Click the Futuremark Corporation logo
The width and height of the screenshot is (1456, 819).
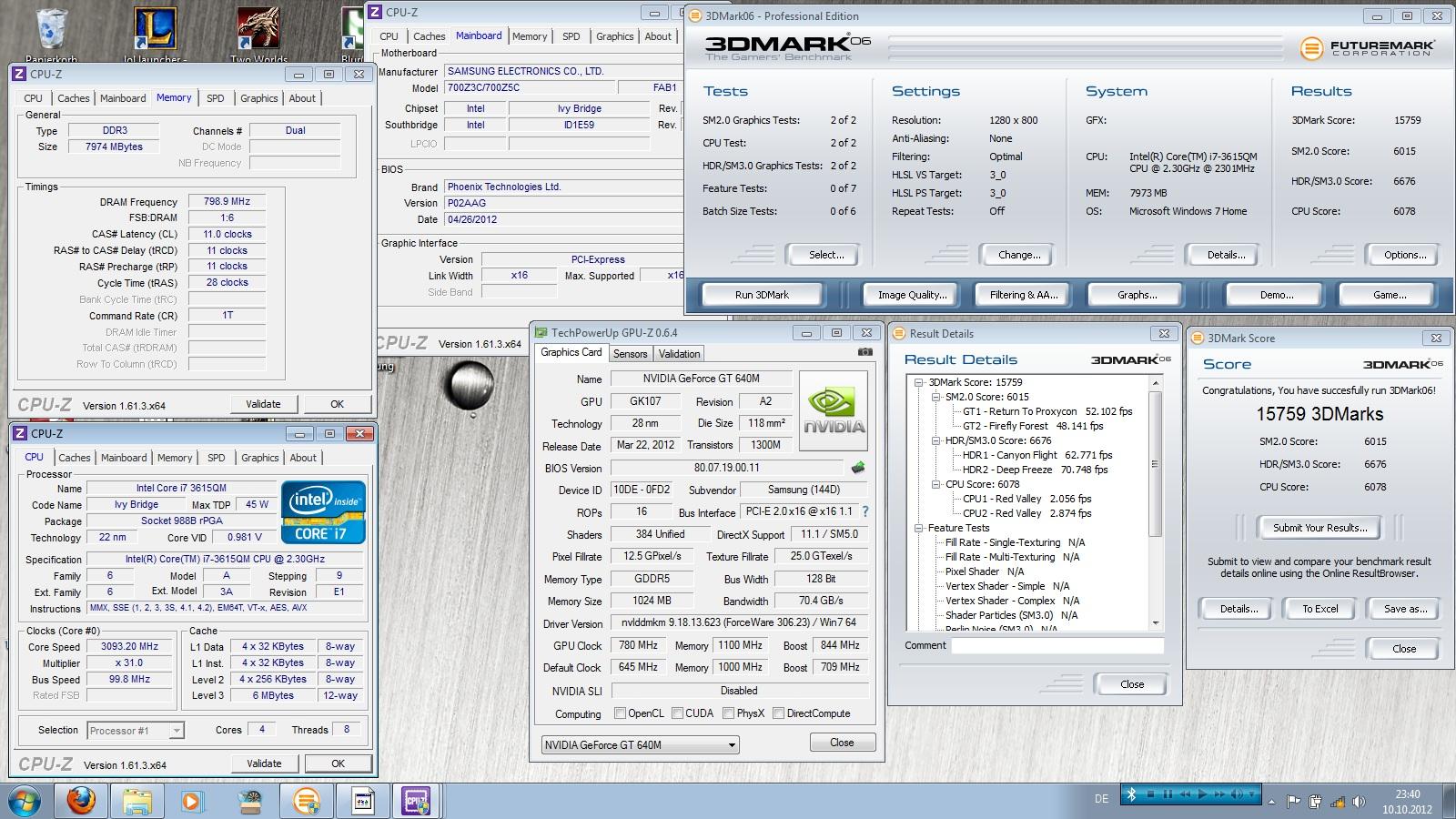tap(1368, 48)
